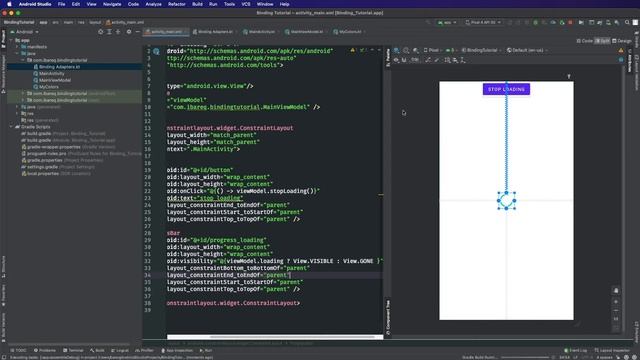Hide the Project panel with minus icon
The height and width of the screenshot is (360, 640).
click(x=138, y=32)
